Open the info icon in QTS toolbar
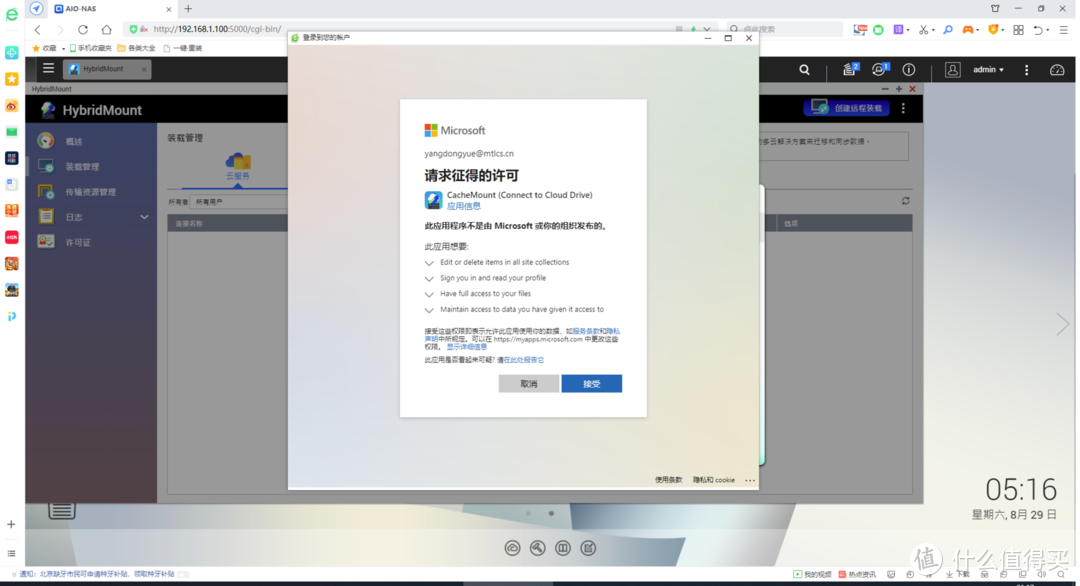1080x586 pixels. 908,70
